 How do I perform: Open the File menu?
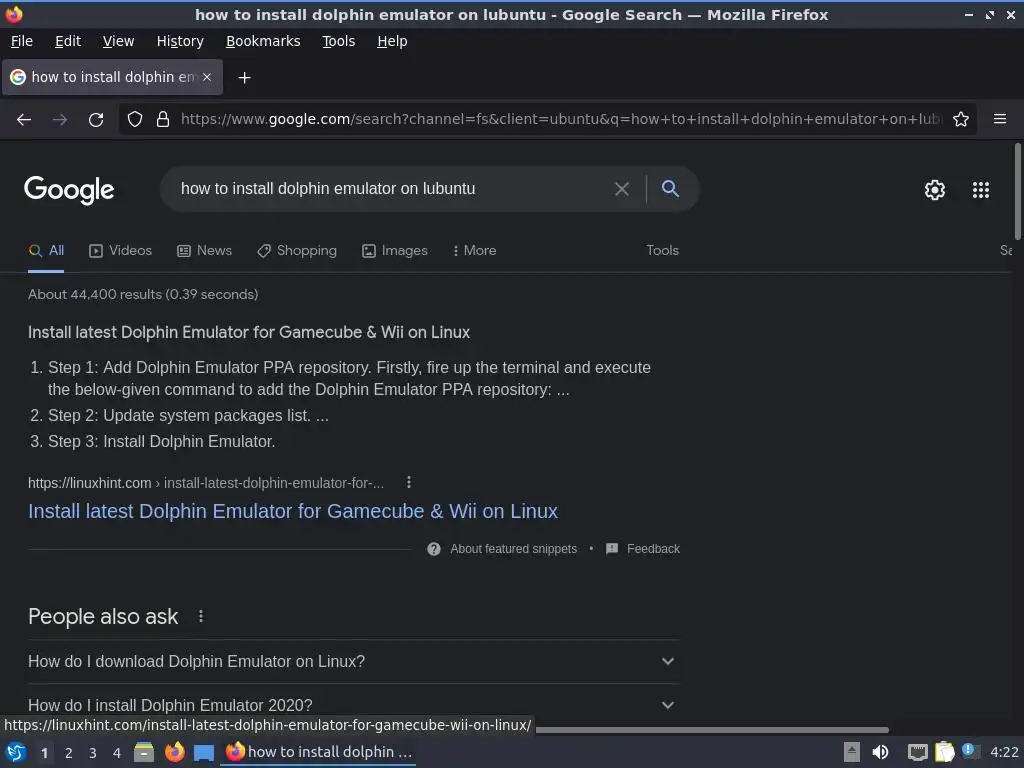22,41
